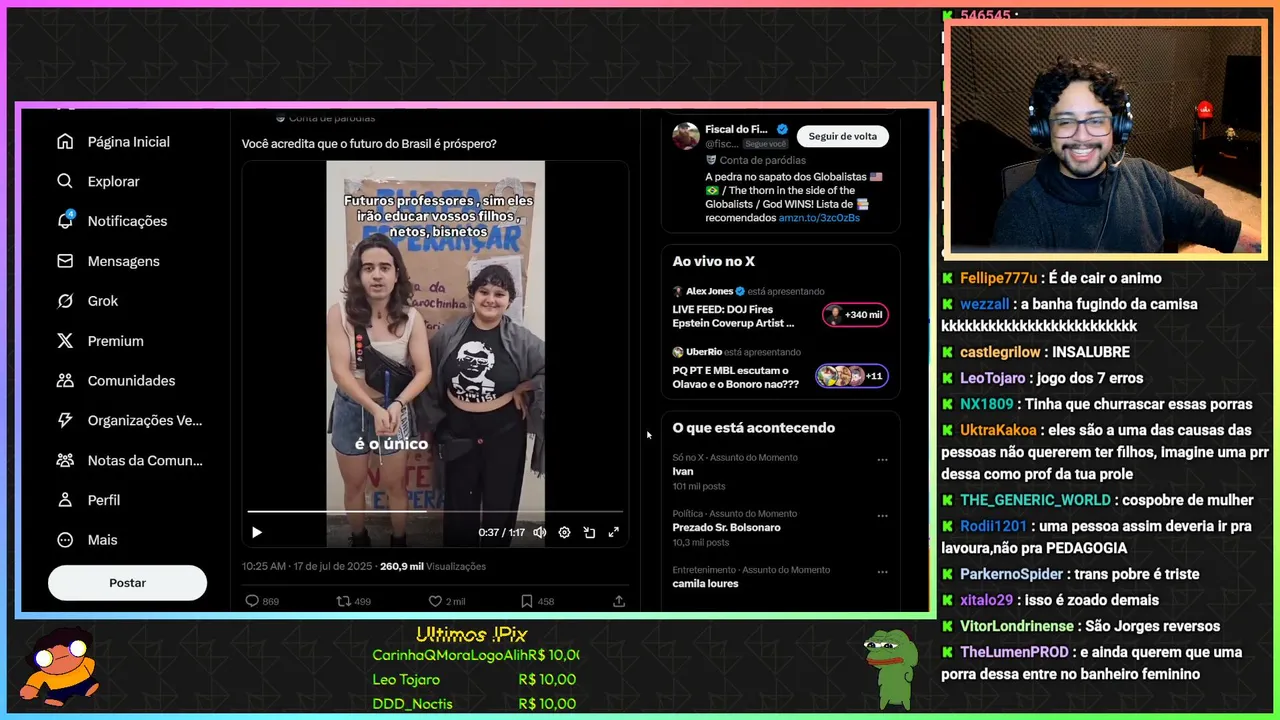
Task: Like the post via heart icon
Action: pyautogui.click(x=435, y=601)
